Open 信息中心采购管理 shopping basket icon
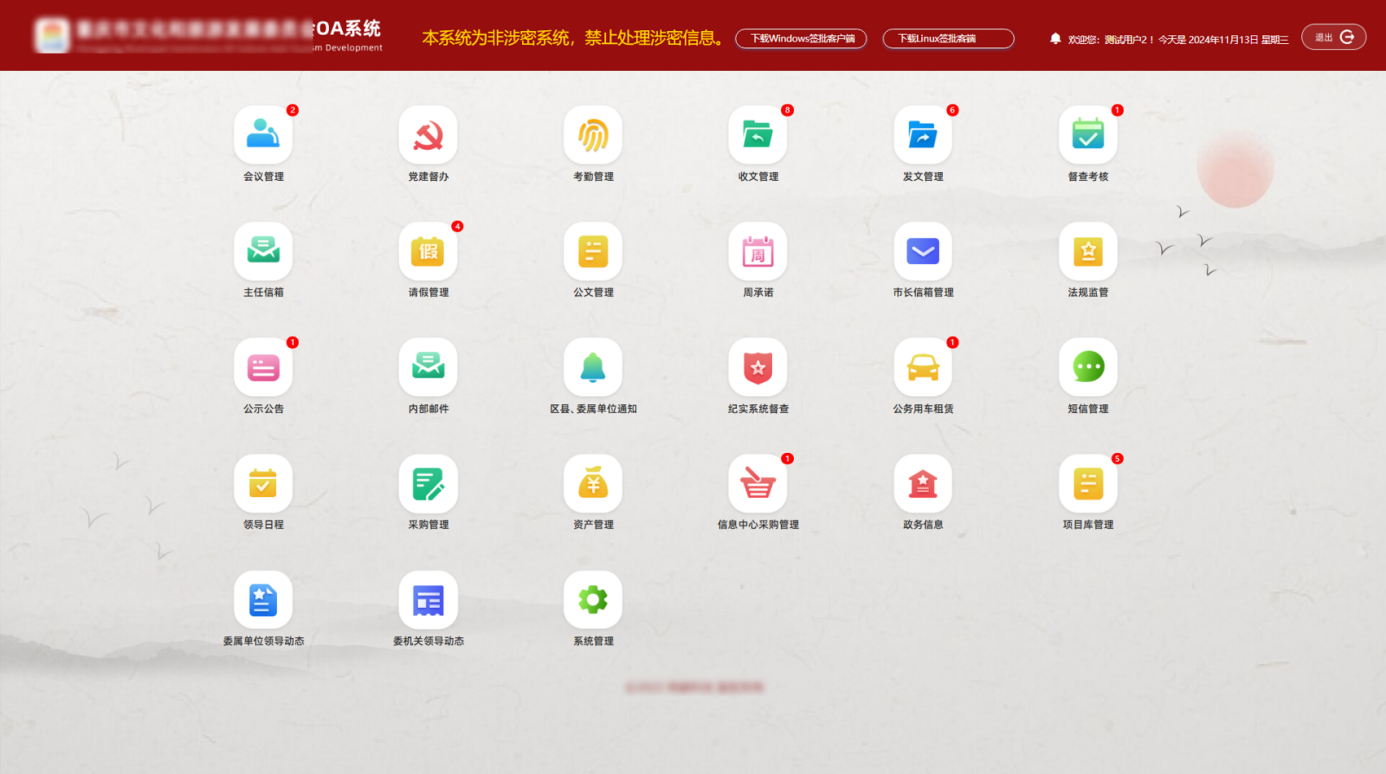 click(758, 484)
